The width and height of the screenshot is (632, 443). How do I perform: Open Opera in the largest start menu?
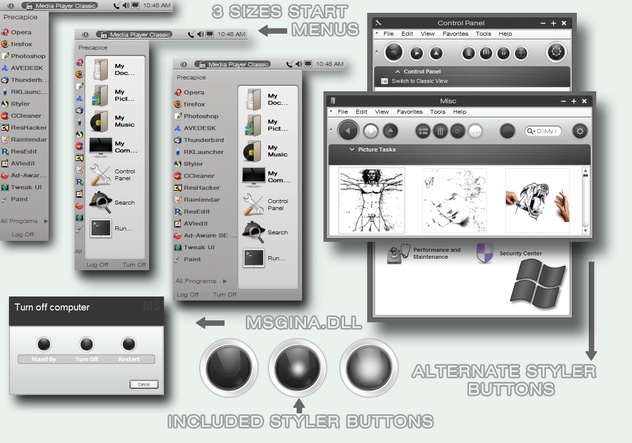[x=190, y=92]
